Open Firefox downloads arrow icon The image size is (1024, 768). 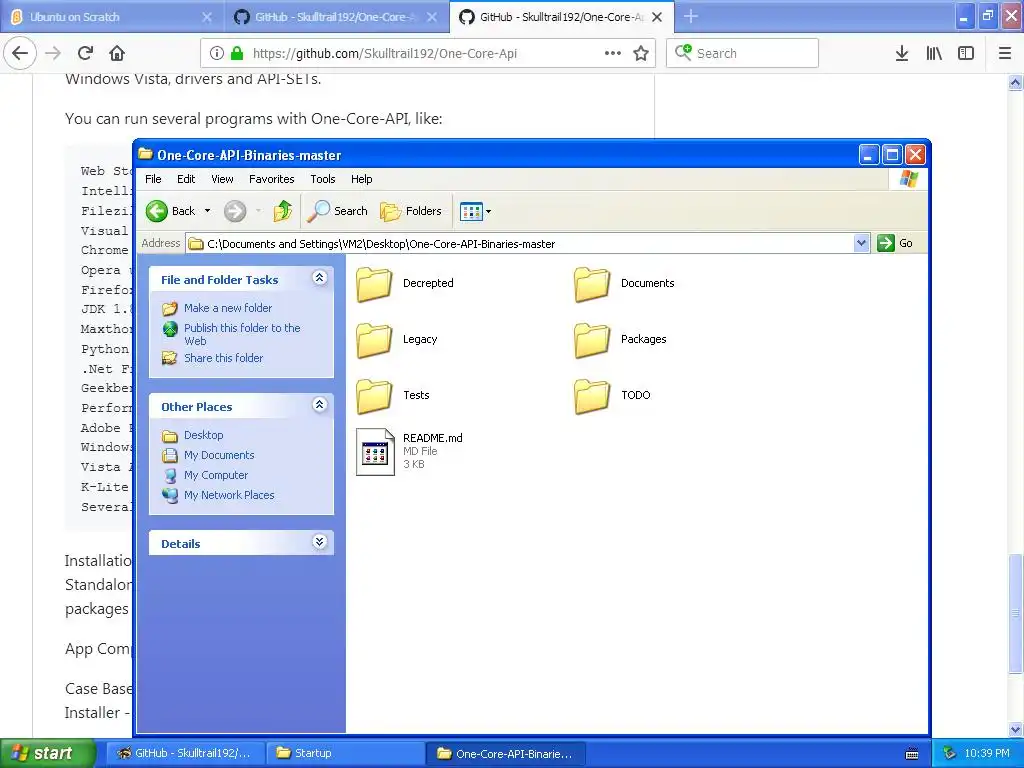(902, 53)
